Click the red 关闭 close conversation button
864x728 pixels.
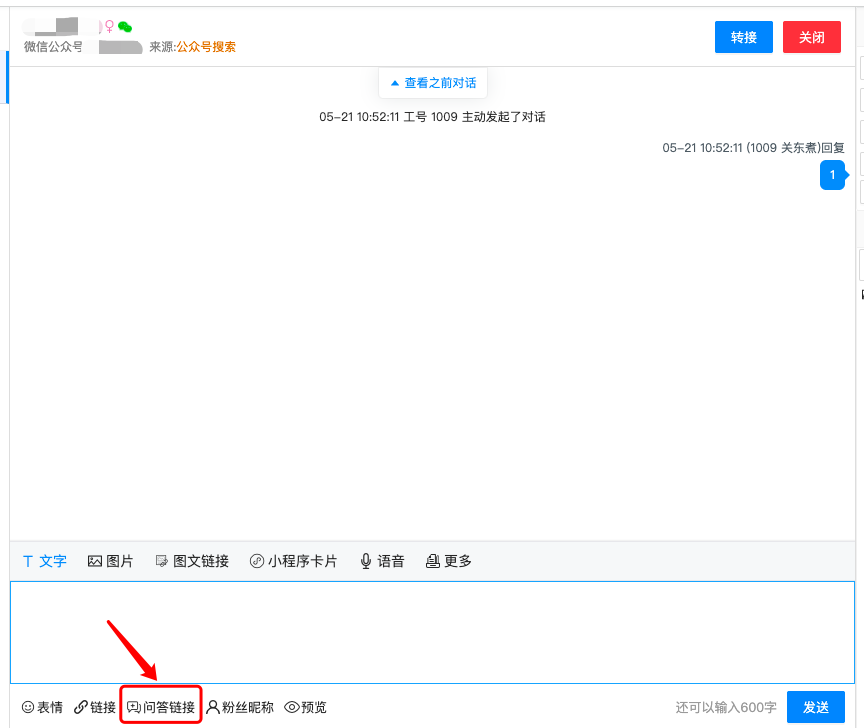pos(811,36)
